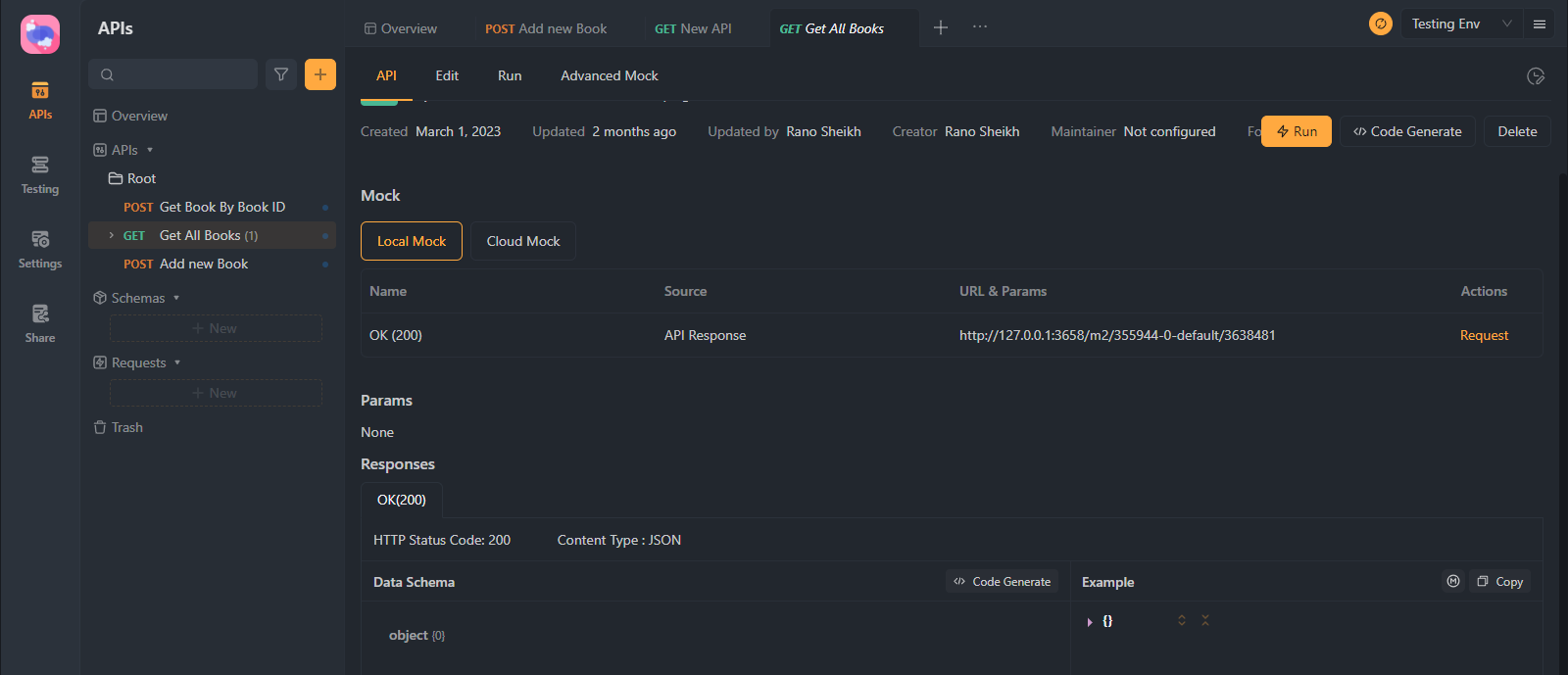The height and width of the screenshot is (675, 1568).
Task: Click New under Schemas
Action: click(216, 328)
